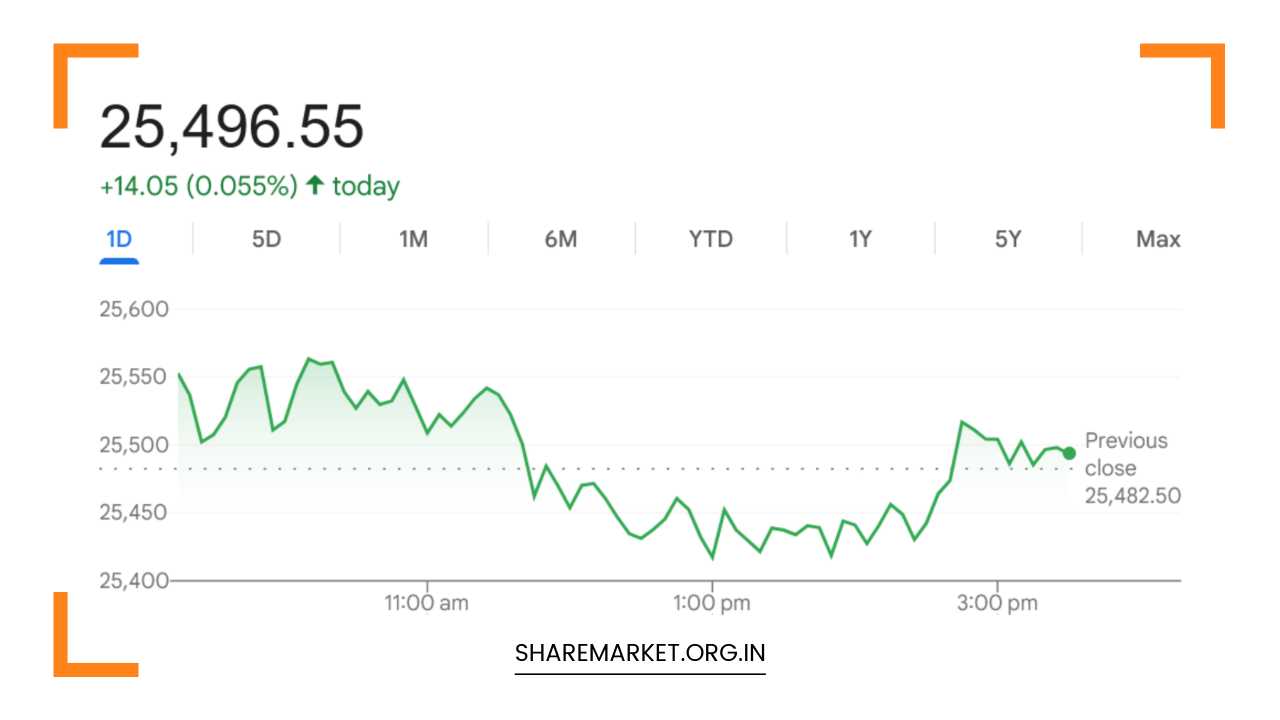Click the 1:00 pm axis label
This screenshot has width=1280, height=720.
pos(712,603)
